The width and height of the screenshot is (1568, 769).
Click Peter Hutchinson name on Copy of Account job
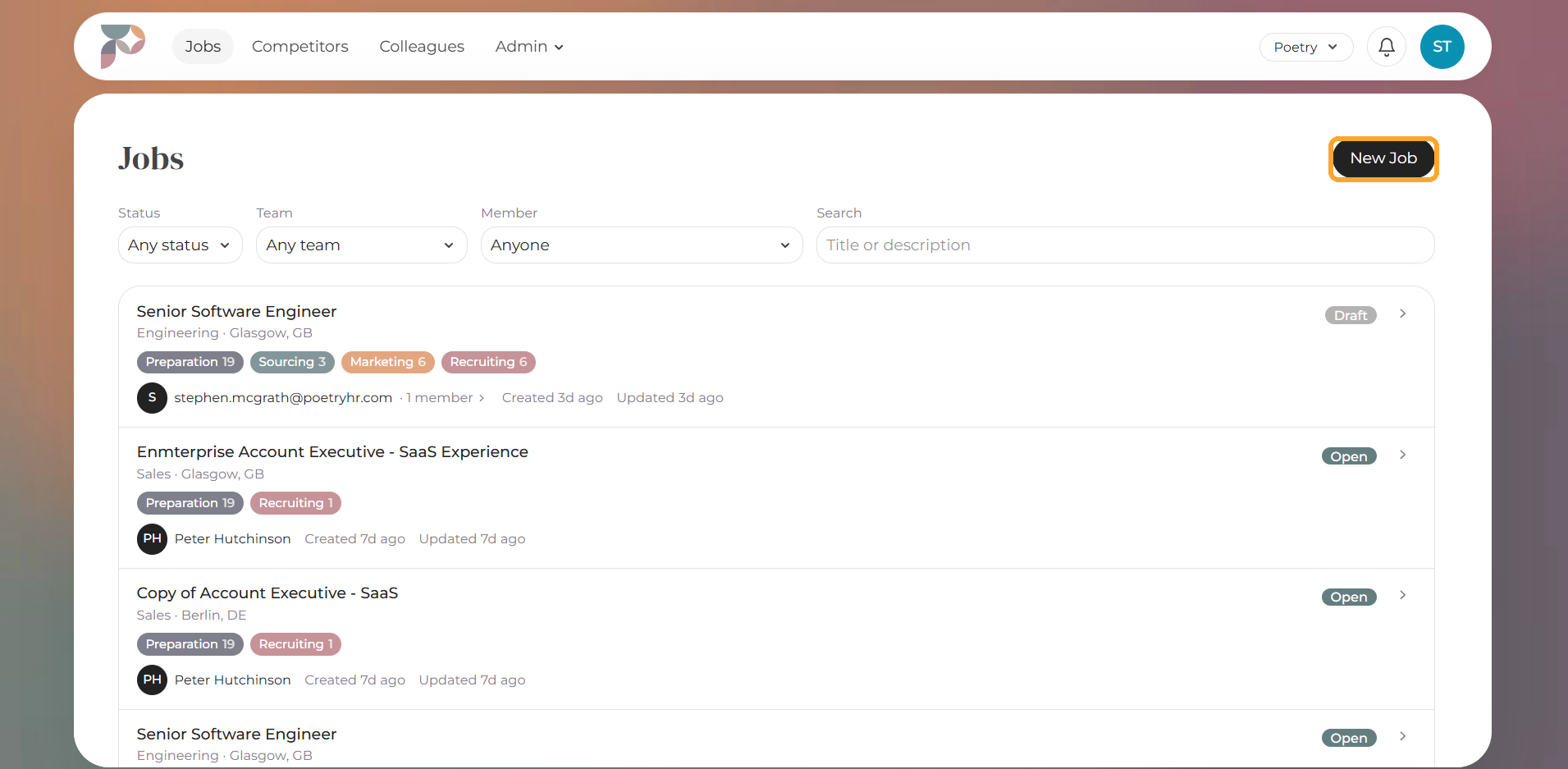click(x=232, y=680)
